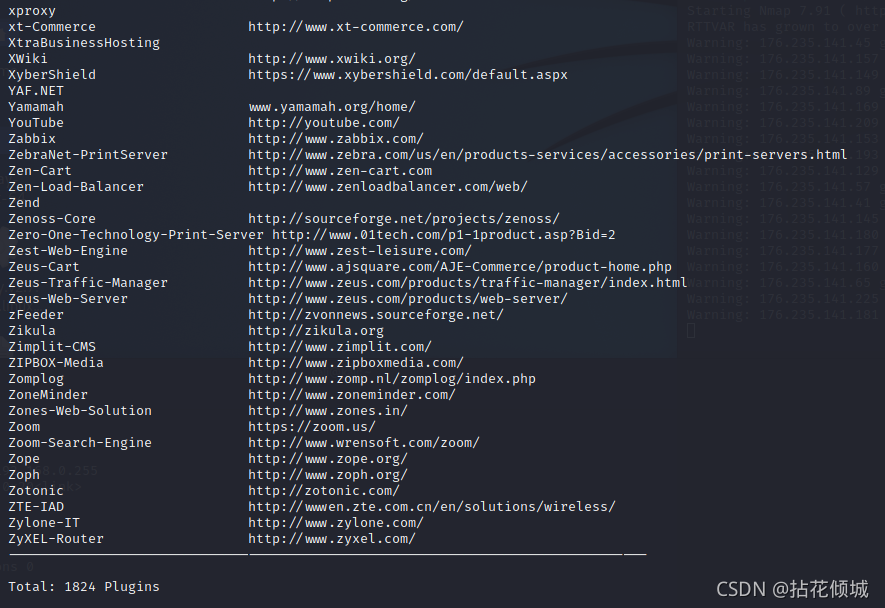Image resolution: width=885 pixels, height=608 pixels.
Task: Click the Total: 1824 Plugins line
Action: pyautogui.click(x=84, y=587)
